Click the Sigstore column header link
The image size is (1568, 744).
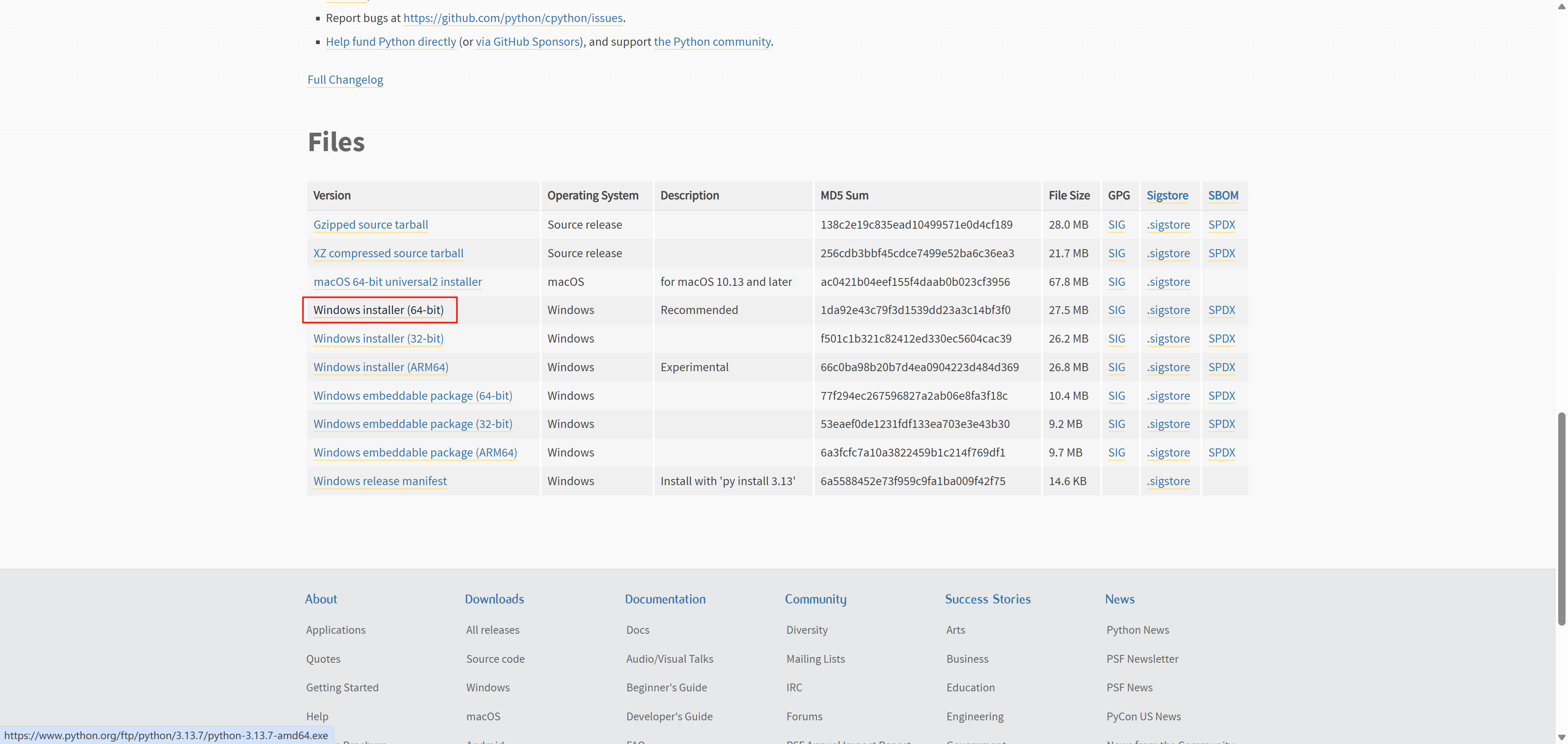tap(1167, 196)
